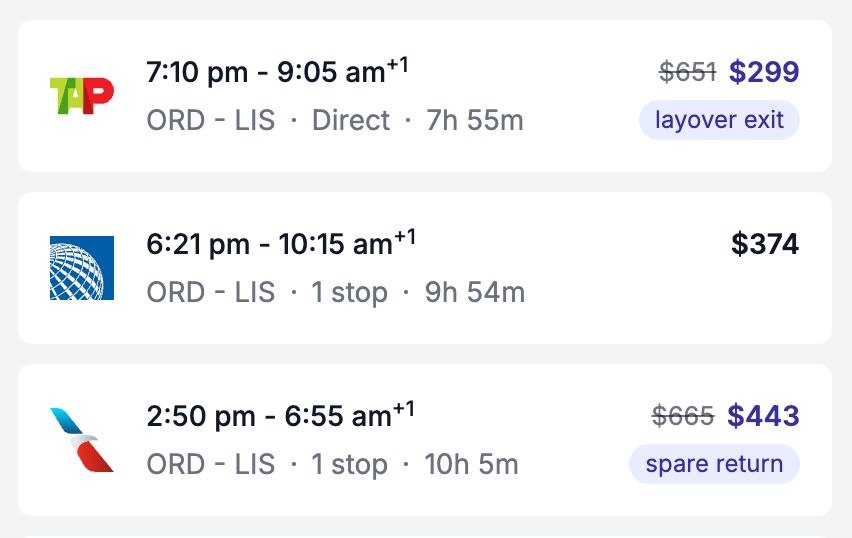This screenshot has width=852, height=538.
Task: Choose the $443 discounted fare
Action: (763, 416)
